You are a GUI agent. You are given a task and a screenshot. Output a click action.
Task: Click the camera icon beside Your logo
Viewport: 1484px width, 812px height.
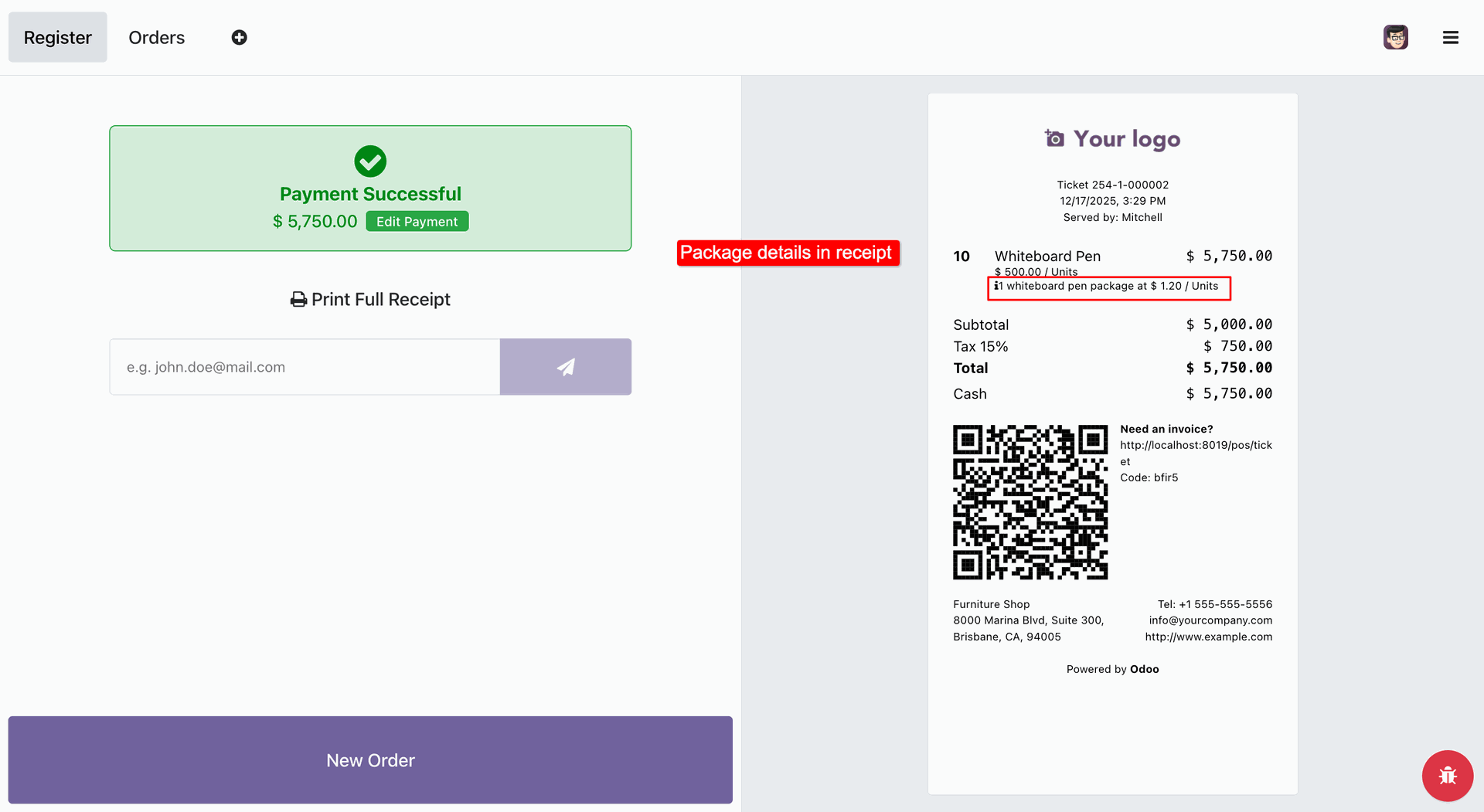point(1054,138)
